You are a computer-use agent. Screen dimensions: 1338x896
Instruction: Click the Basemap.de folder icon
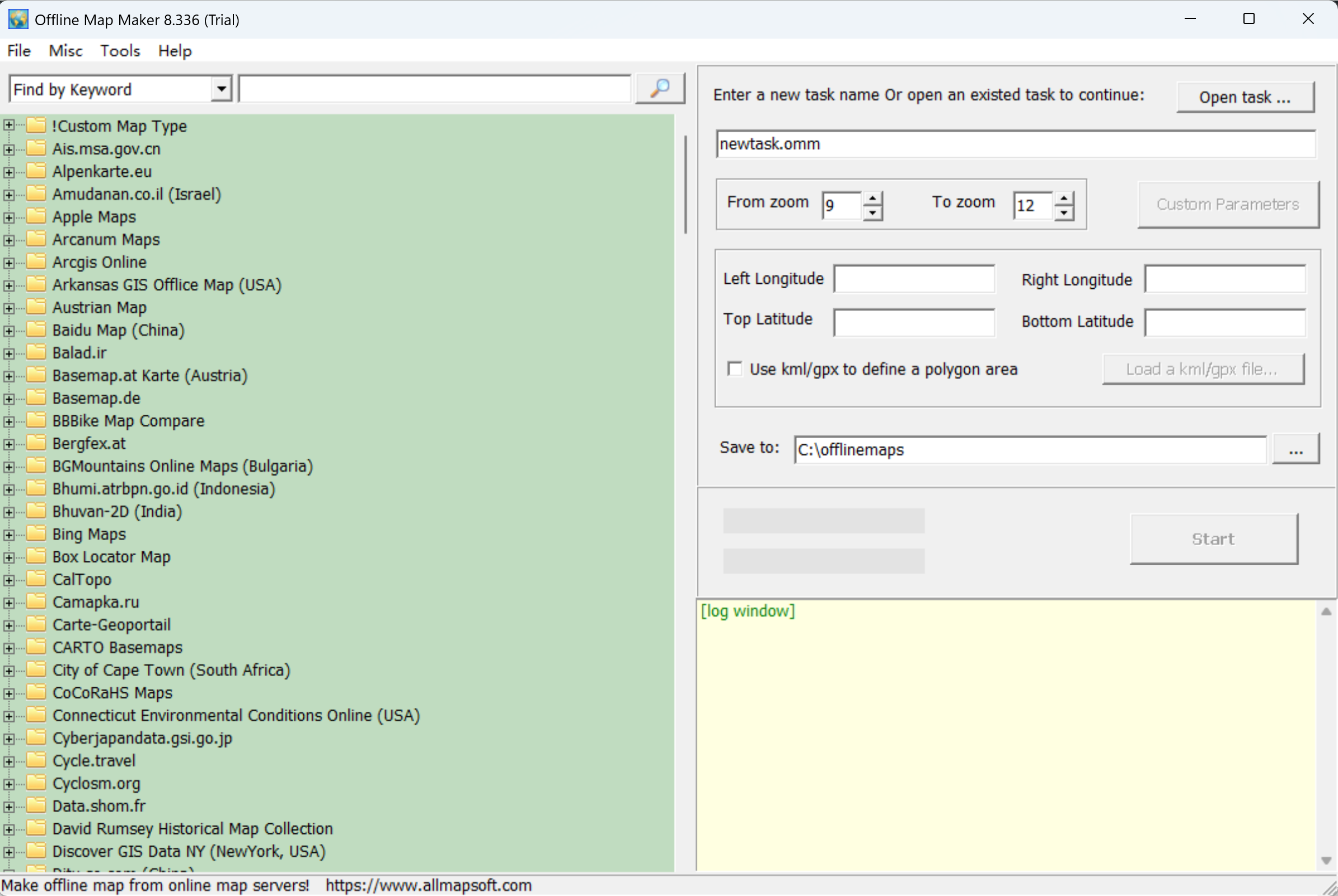(36, 397)
